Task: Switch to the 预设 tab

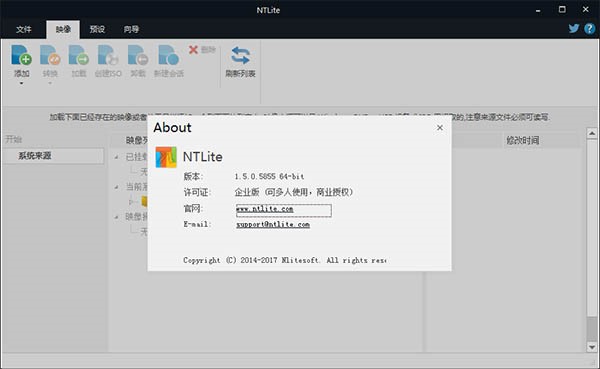Action: pyautogui.click(x=97, y=29)
